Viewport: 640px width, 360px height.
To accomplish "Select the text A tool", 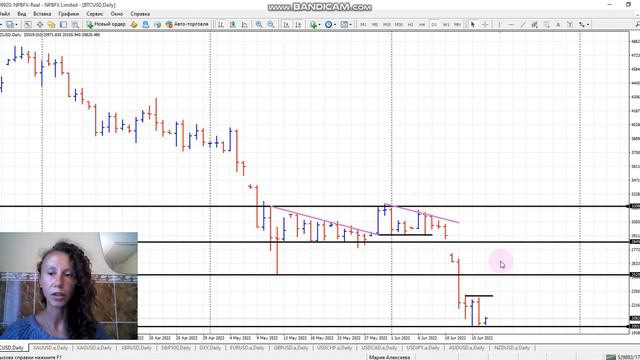I will tap(558, 24).
